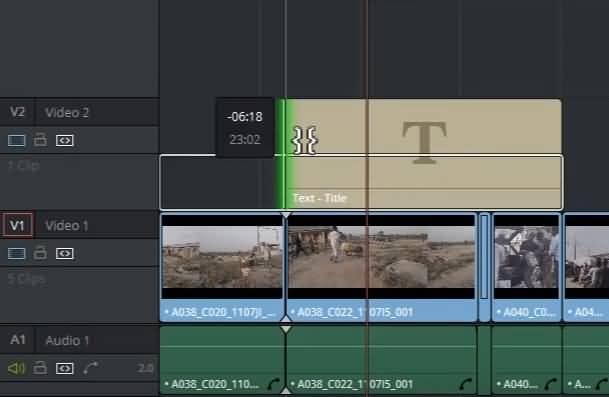Lock the Audio 1 track

pos(40,367)
